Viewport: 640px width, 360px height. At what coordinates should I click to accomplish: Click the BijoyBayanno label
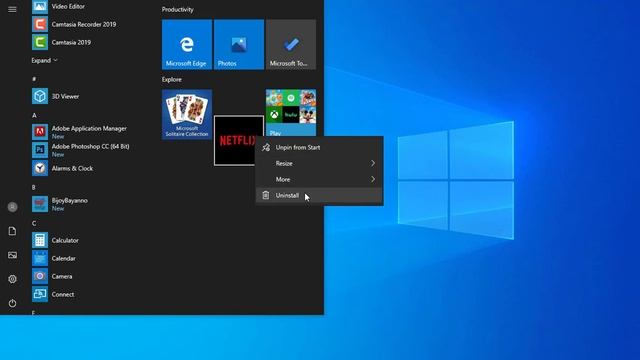(x=69, y=200)
